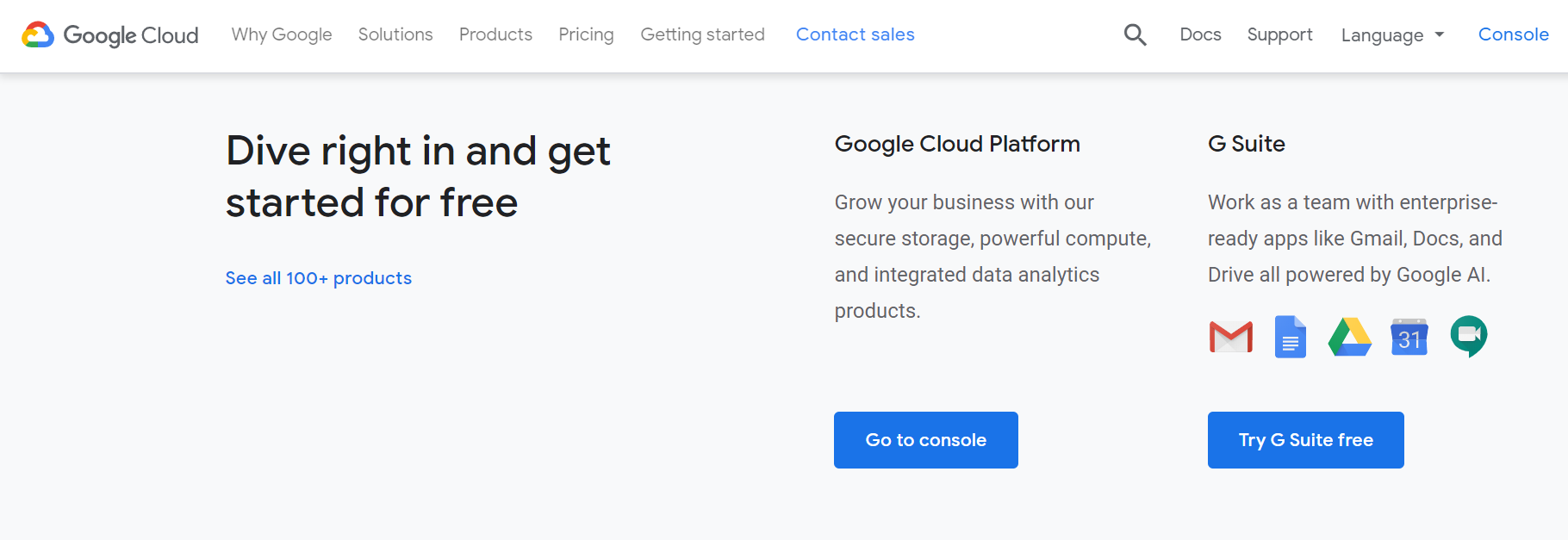Click the Dive right in headline
Screen dimensions: 1568x540
tap(419, 177)
